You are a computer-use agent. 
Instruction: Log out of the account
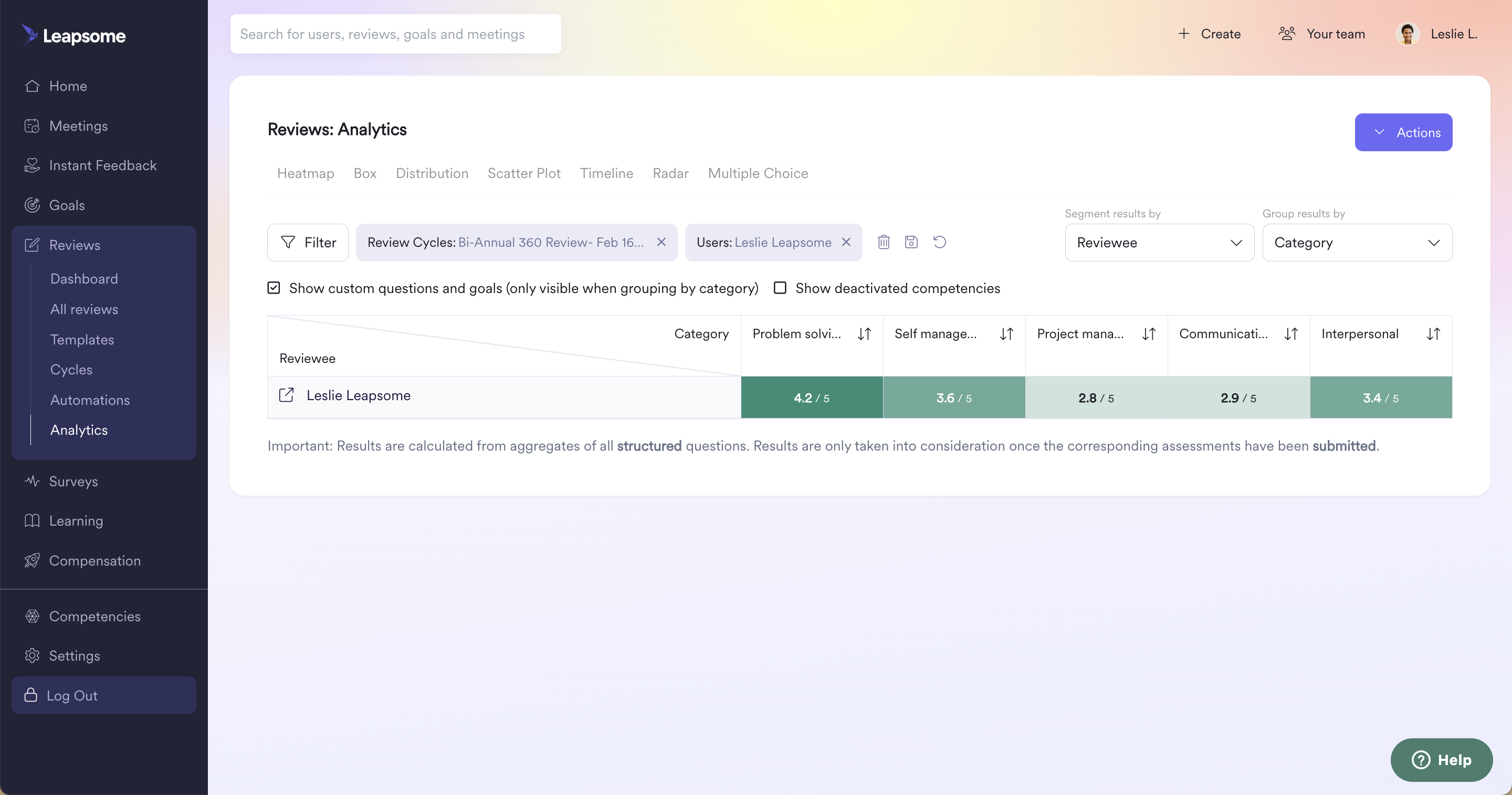click(x=103, y=695)
